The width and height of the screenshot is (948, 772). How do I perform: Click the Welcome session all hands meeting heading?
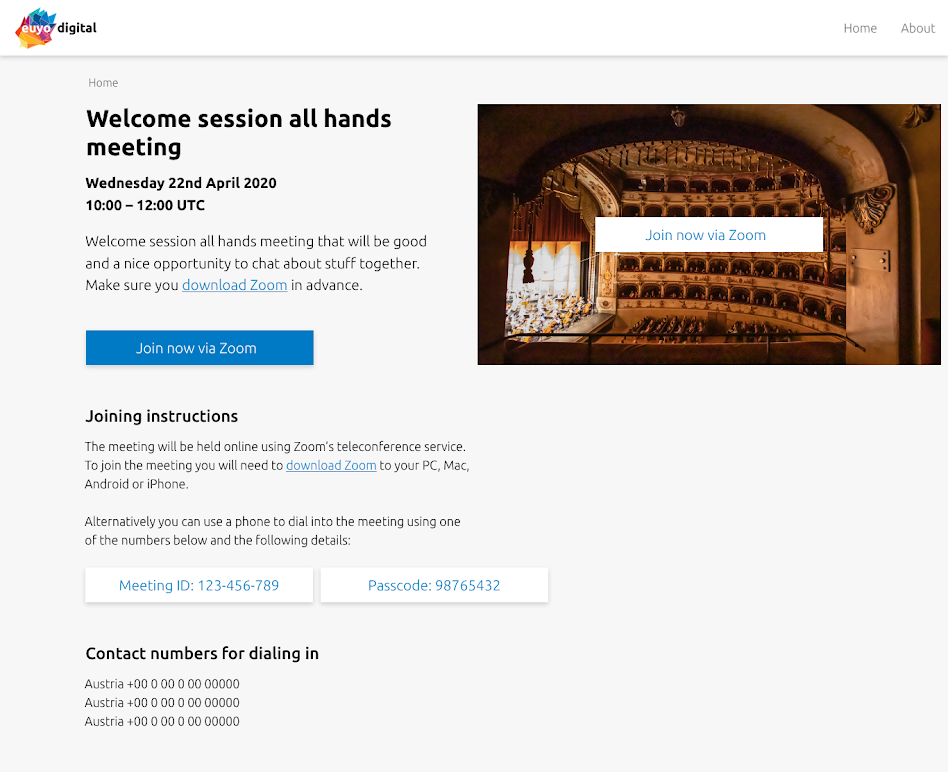pos(239,133)
